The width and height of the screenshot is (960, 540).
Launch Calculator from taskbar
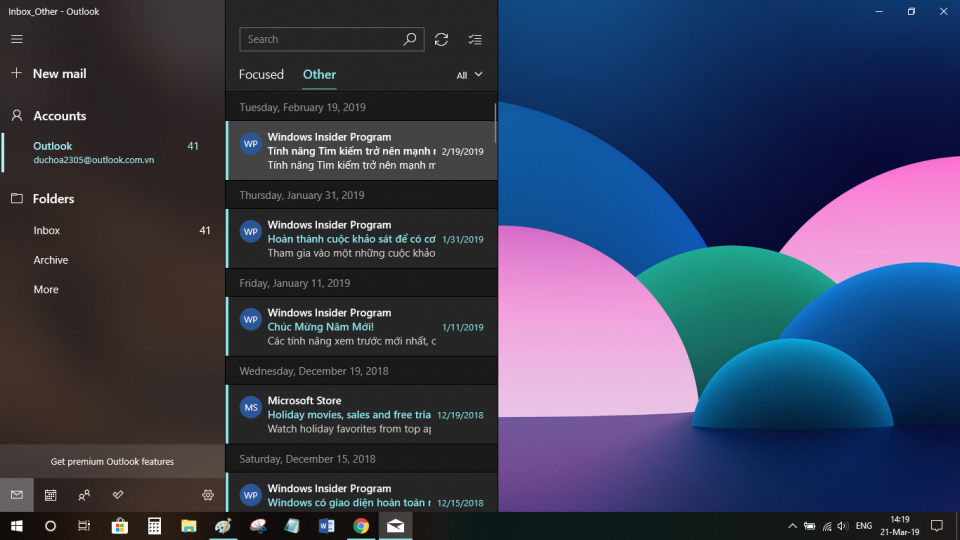[154, 526]
